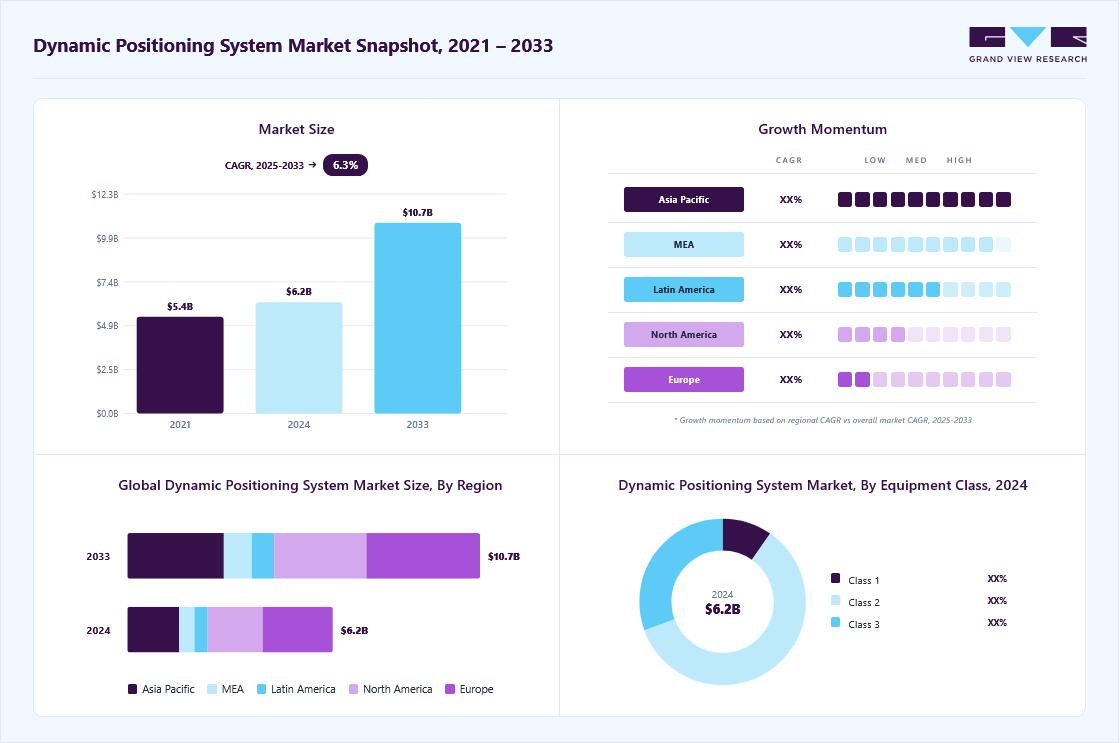Click the Grand View Research logo
The height and width of the screenshot is (743, 1120).
[1028, 44]
